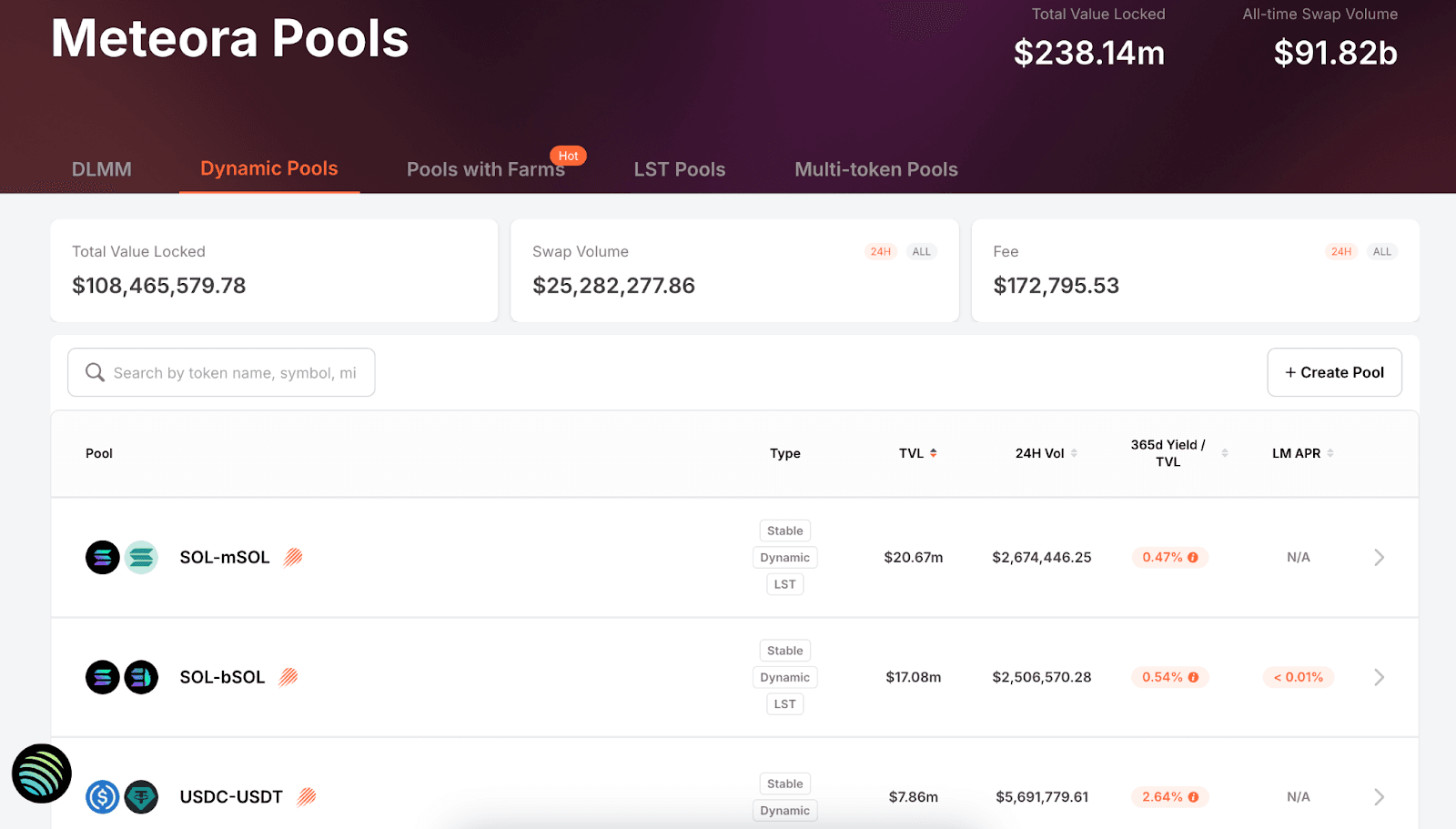Click the 0.47% yield info badge
The height and width of the screenshot is (829, 1456).
coord(1170,557)
